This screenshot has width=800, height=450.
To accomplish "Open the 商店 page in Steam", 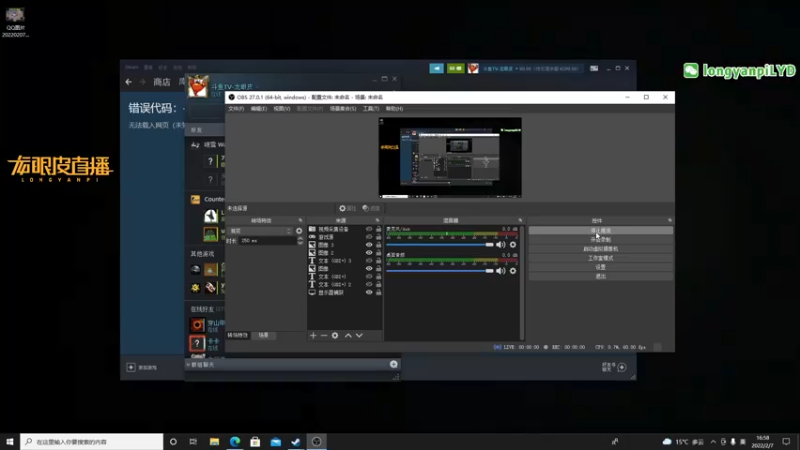I will (162, 82).
